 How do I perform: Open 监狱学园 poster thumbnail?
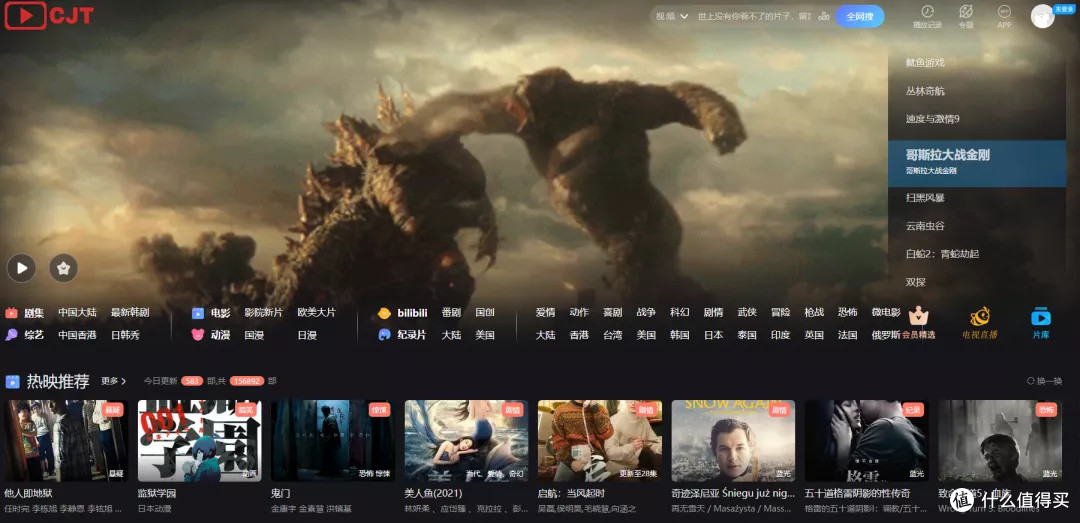tap(200, 441)
